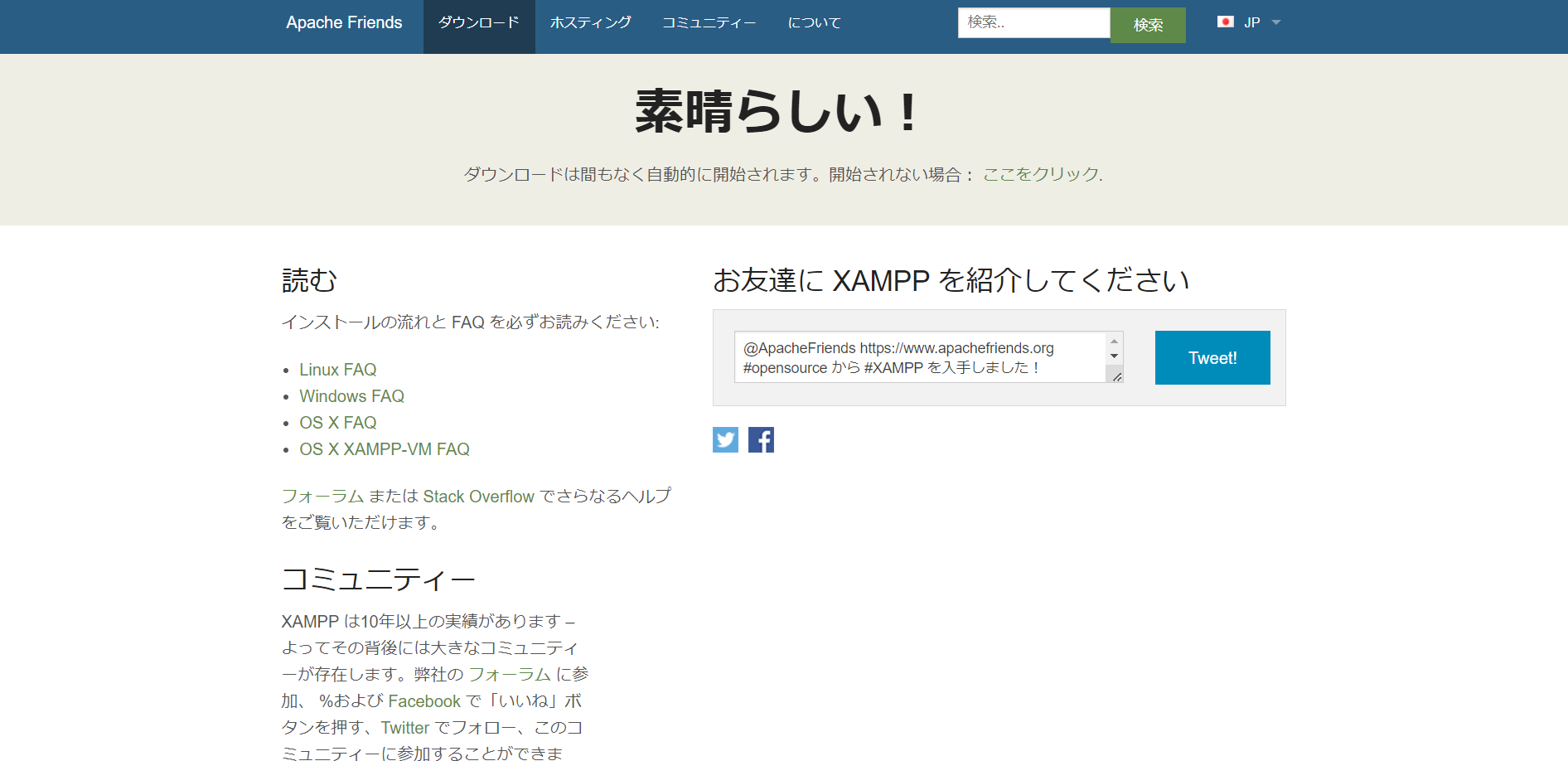Focus the 検索 search input field

[1033, 22]
